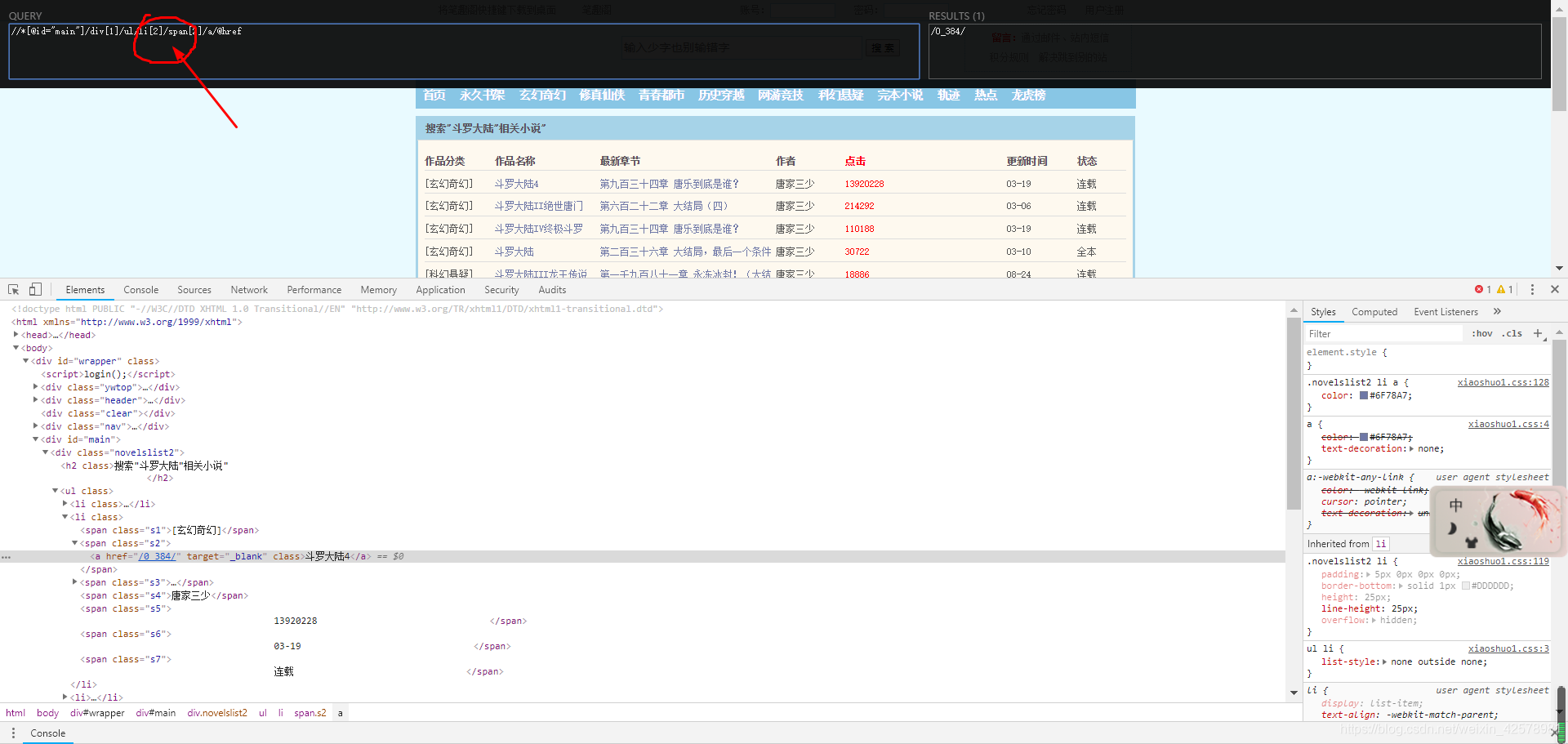Expand the div class nav node
This screenshot has height=744, width=1568.
coord(35,426)
